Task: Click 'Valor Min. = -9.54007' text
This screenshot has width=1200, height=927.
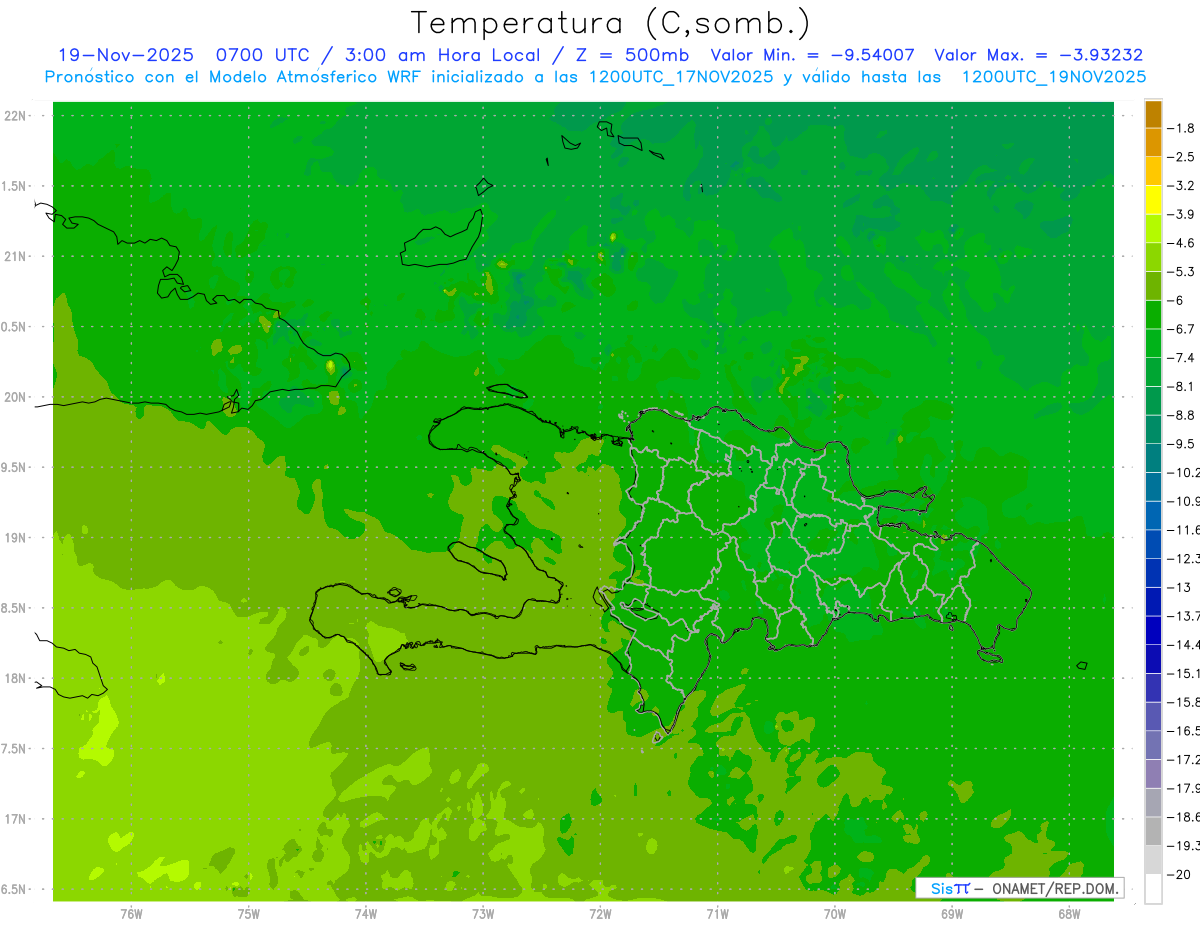Action: point(812,55)
